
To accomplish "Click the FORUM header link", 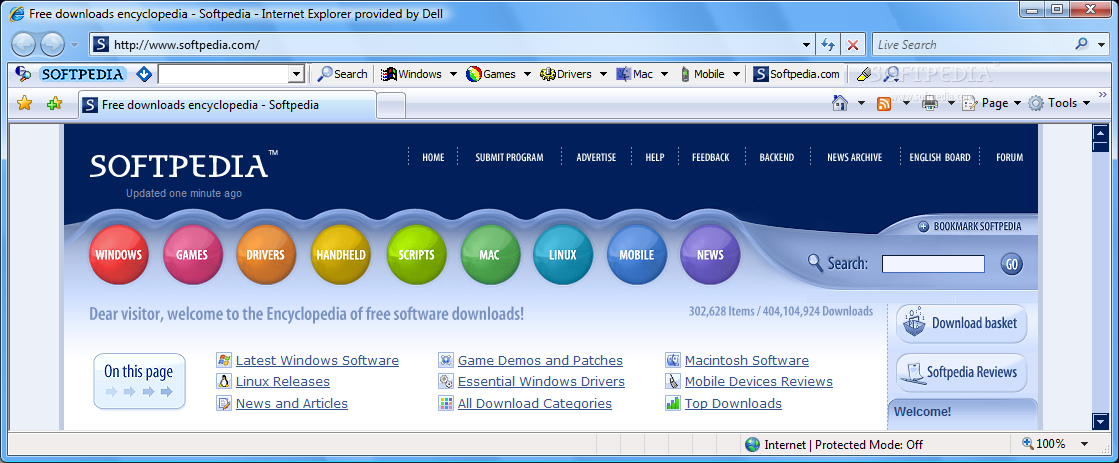I will tap(1010, 157).
